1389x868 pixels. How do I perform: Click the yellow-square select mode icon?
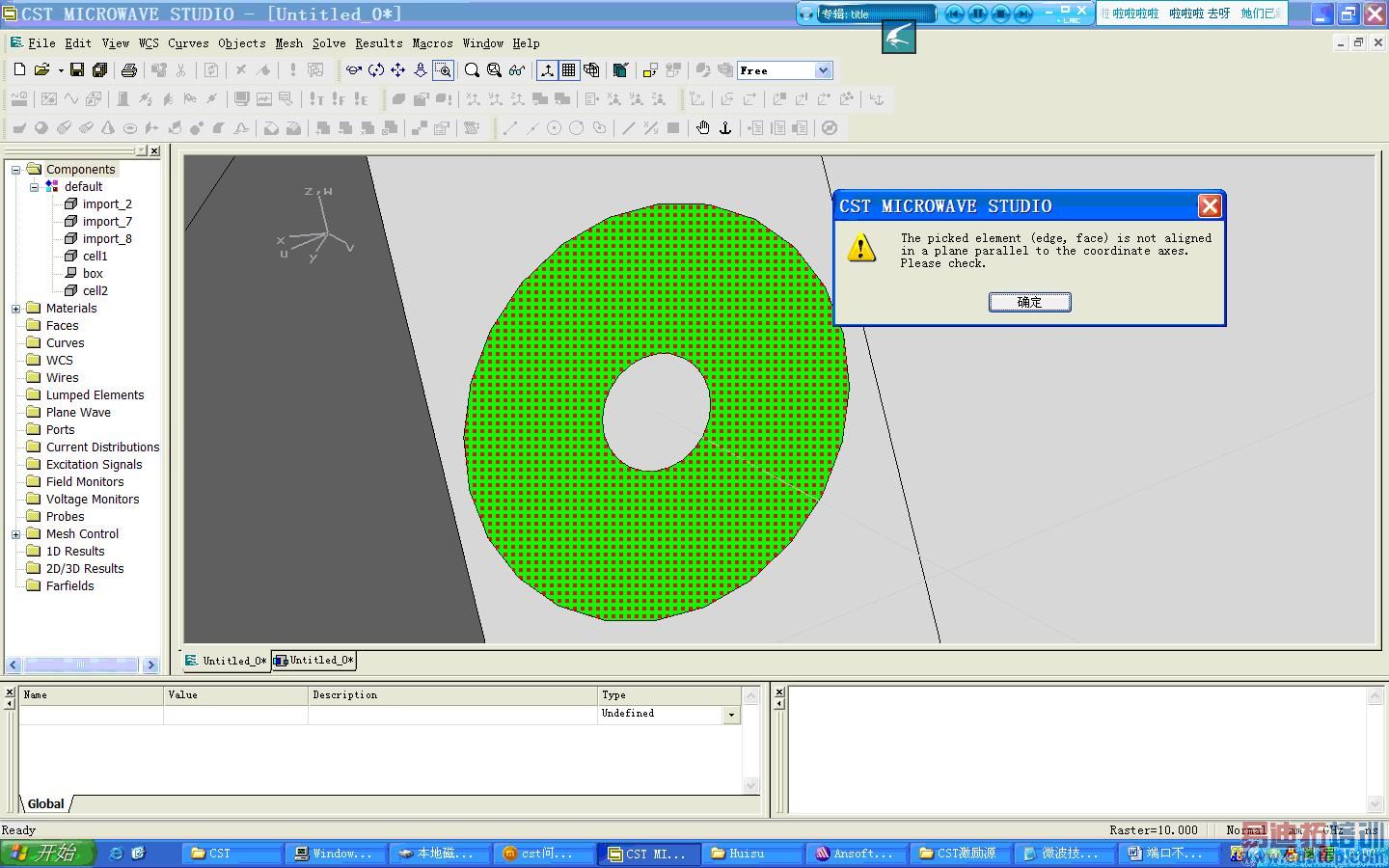coord(649,69)
